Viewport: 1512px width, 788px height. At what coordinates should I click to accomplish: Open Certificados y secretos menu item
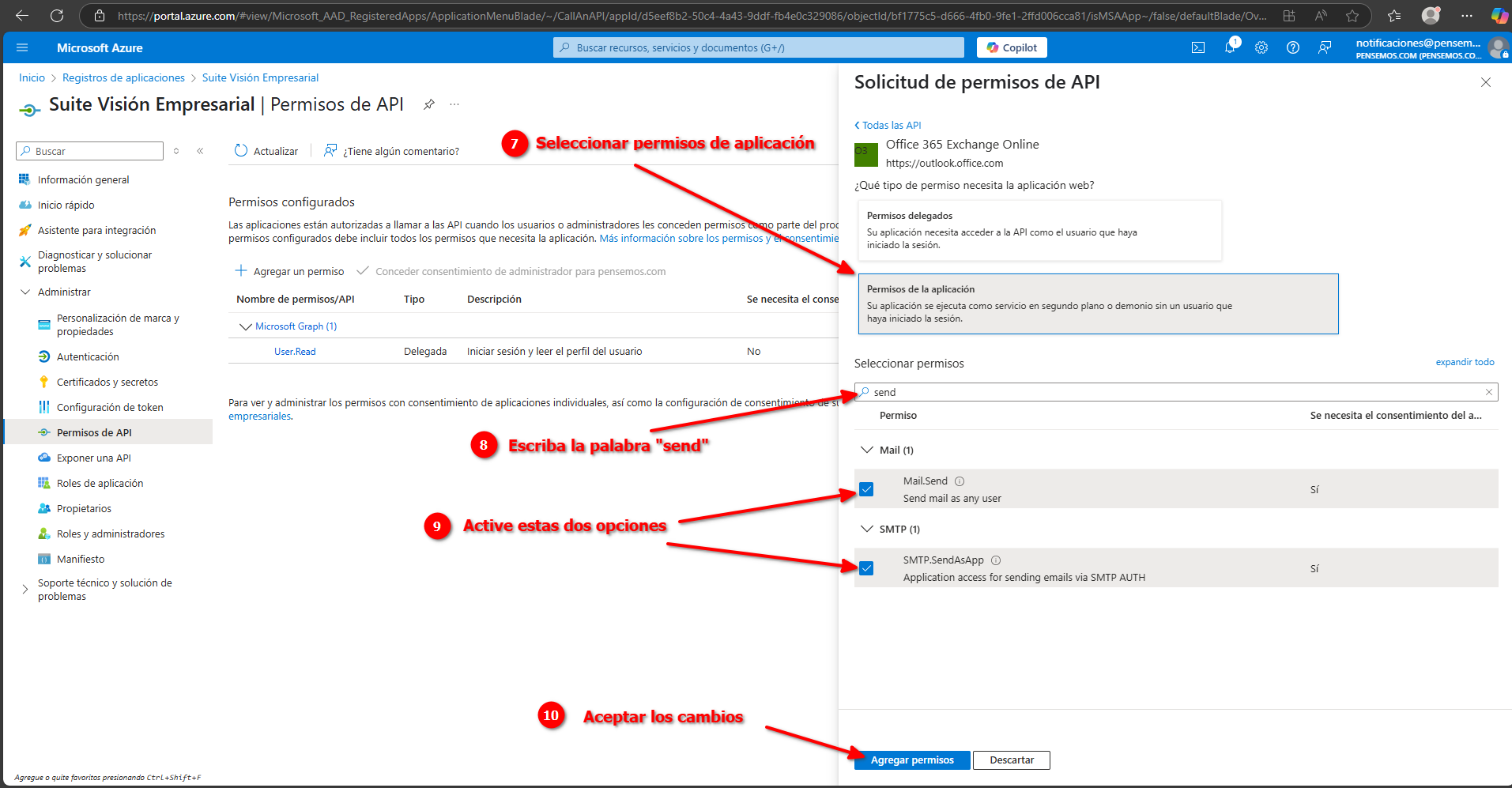coord(107,382)
